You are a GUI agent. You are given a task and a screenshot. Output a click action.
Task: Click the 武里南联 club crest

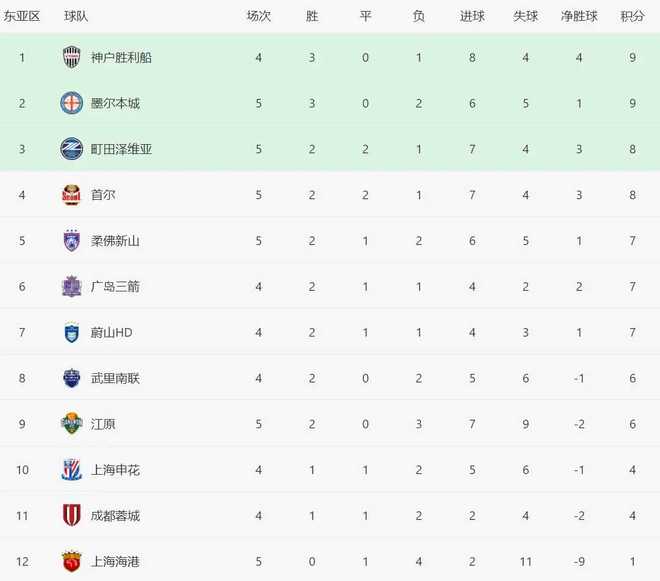tap(71, 378)
